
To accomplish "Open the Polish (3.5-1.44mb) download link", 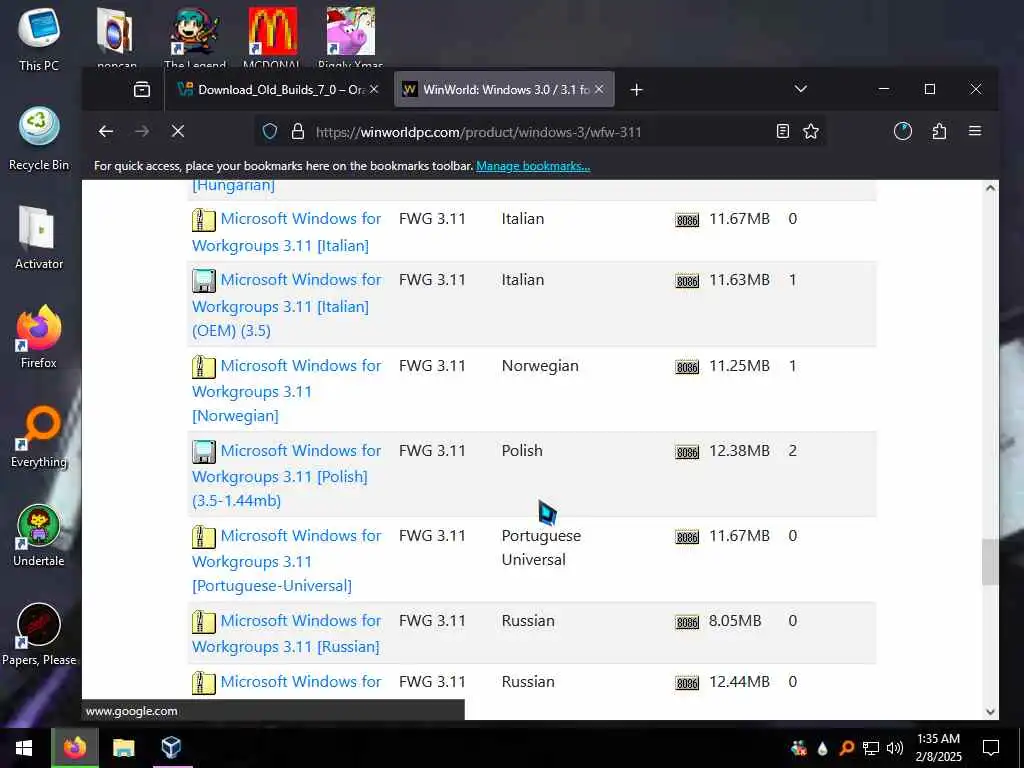I will click(287, 475).
